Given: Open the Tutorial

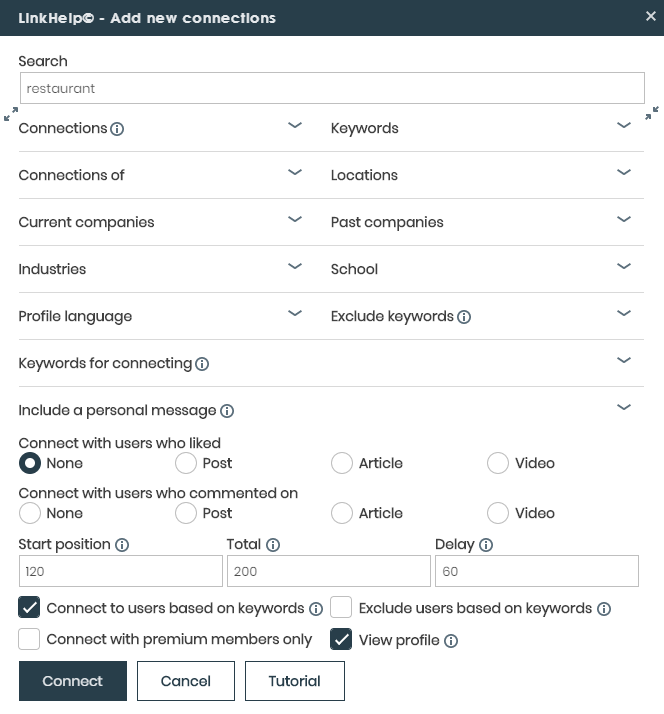Looking at the screenshot, I should pyautogui.click(x=295, y=681).
